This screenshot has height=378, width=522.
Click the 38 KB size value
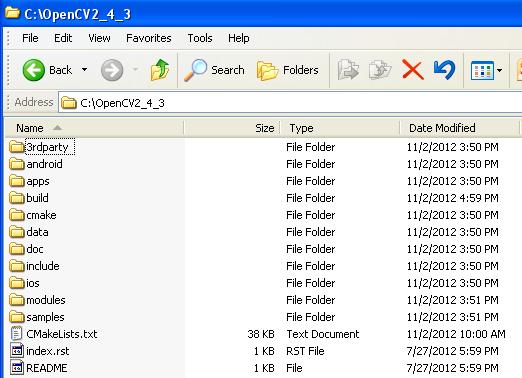tap(261, 334)
